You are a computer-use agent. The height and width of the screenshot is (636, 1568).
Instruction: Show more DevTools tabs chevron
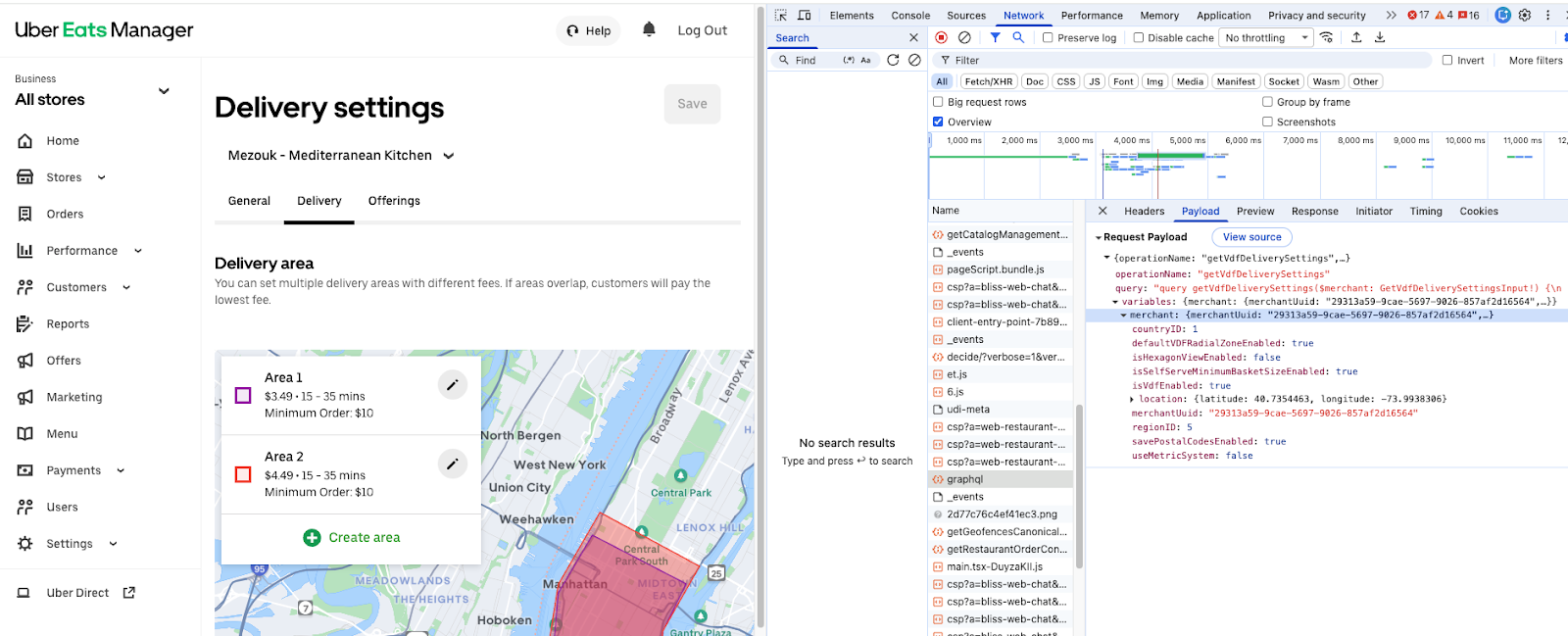click(1391, 16)
